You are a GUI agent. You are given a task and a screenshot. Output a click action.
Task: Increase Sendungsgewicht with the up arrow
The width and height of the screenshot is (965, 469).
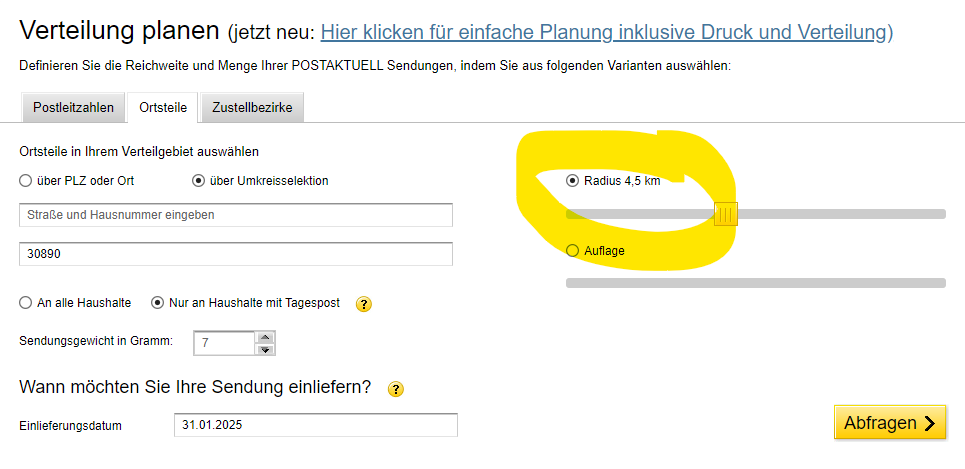click(265, 337)
